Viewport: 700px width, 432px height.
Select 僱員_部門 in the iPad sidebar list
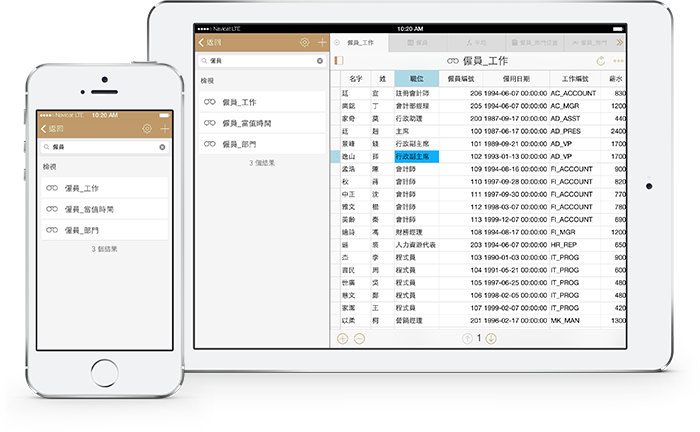(262, 144)
